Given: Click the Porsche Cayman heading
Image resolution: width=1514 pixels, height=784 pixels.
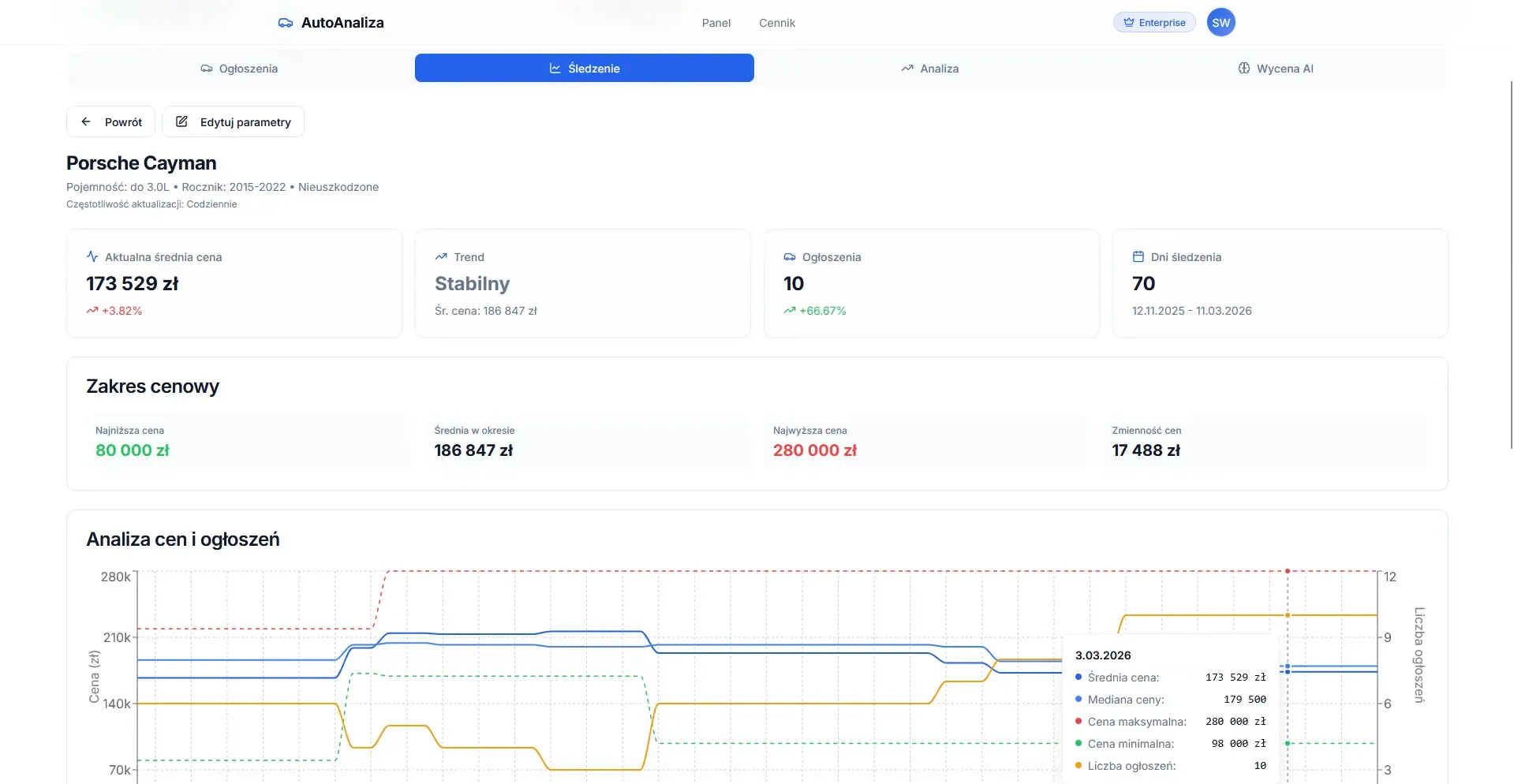Looking at the screenshot, I should pyautogui.click(x=141, y=163).
